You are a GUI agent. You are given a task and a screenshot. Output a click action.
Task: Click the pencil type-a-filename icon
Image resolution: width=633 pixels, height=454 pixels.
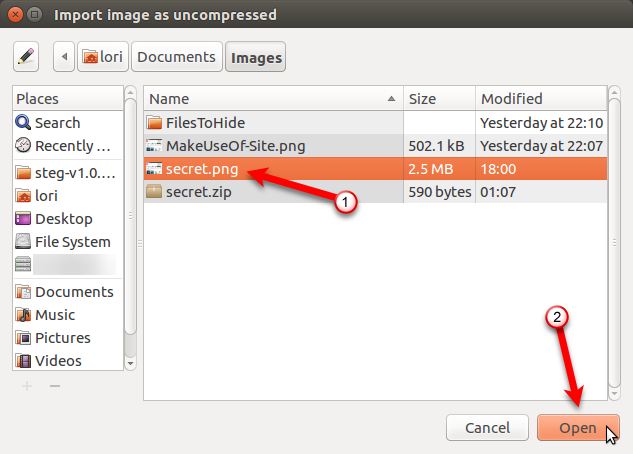coord(26,57)
